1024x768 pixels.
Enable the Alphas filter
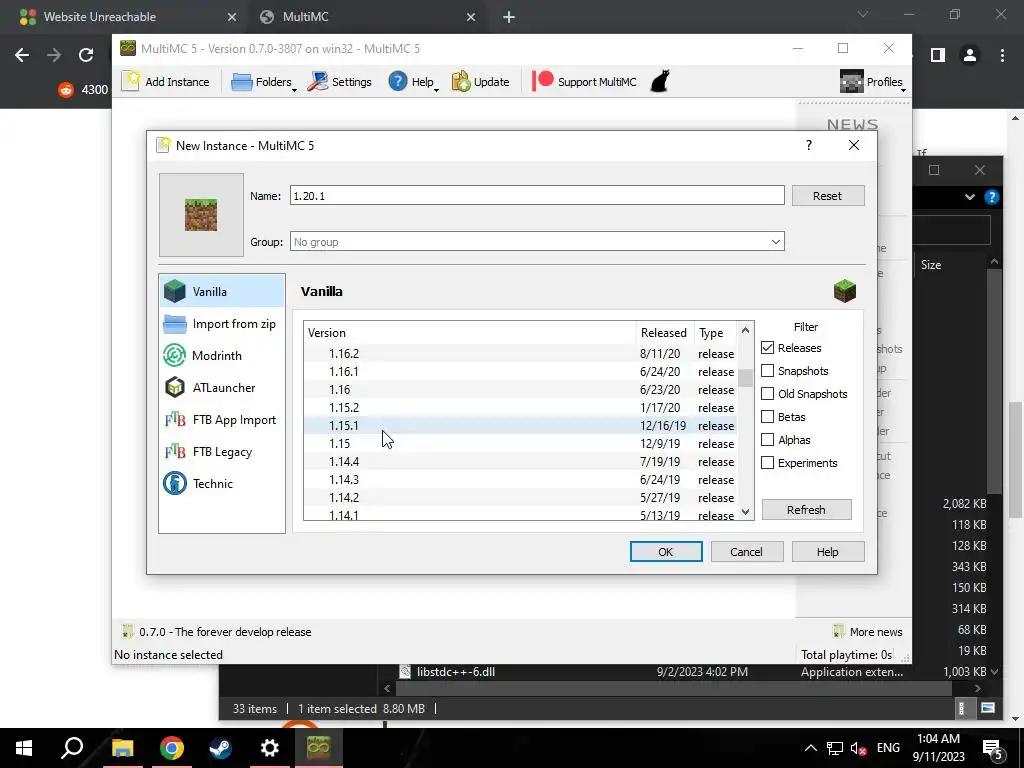(x=767, y=440)
